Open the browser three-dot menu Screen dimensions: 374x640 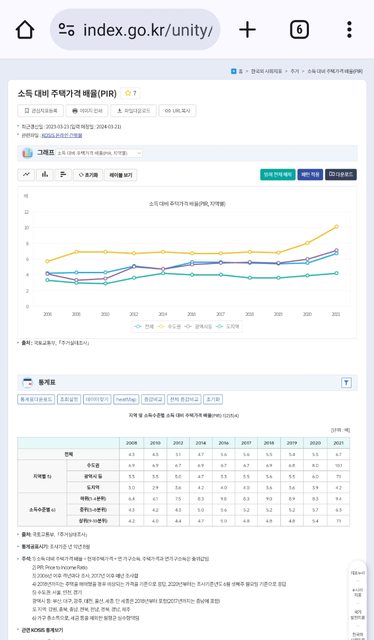[349, 30]
